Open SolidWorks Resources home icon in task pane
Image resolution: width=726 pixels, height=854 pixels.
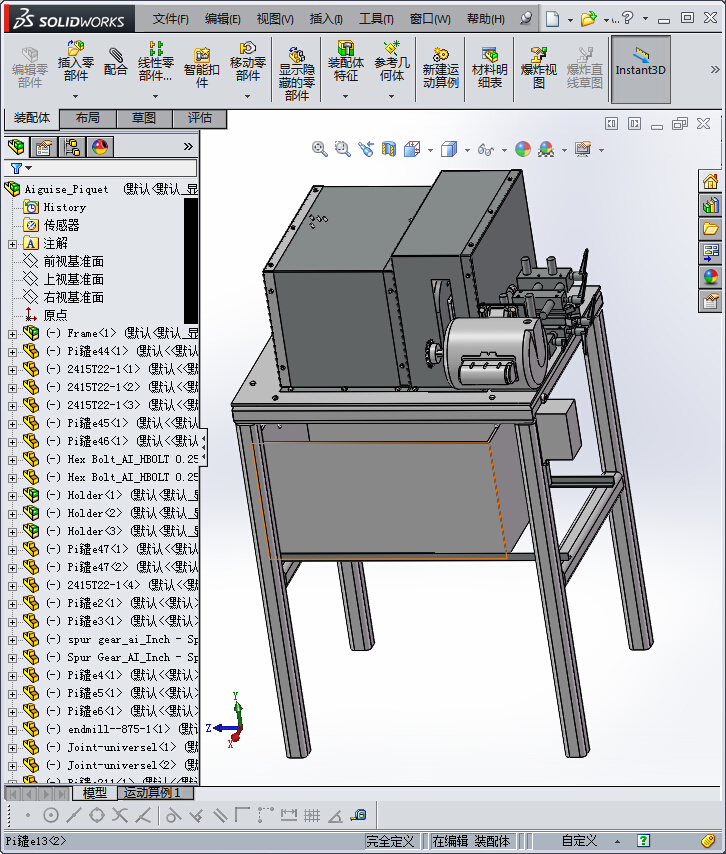click(710, 181)
